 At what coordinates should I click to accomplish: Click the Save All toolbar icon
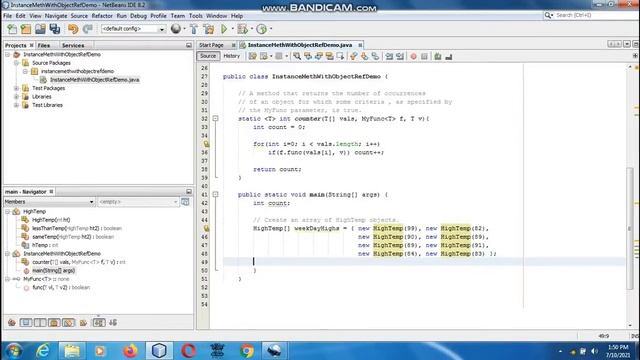click(54, 29)
